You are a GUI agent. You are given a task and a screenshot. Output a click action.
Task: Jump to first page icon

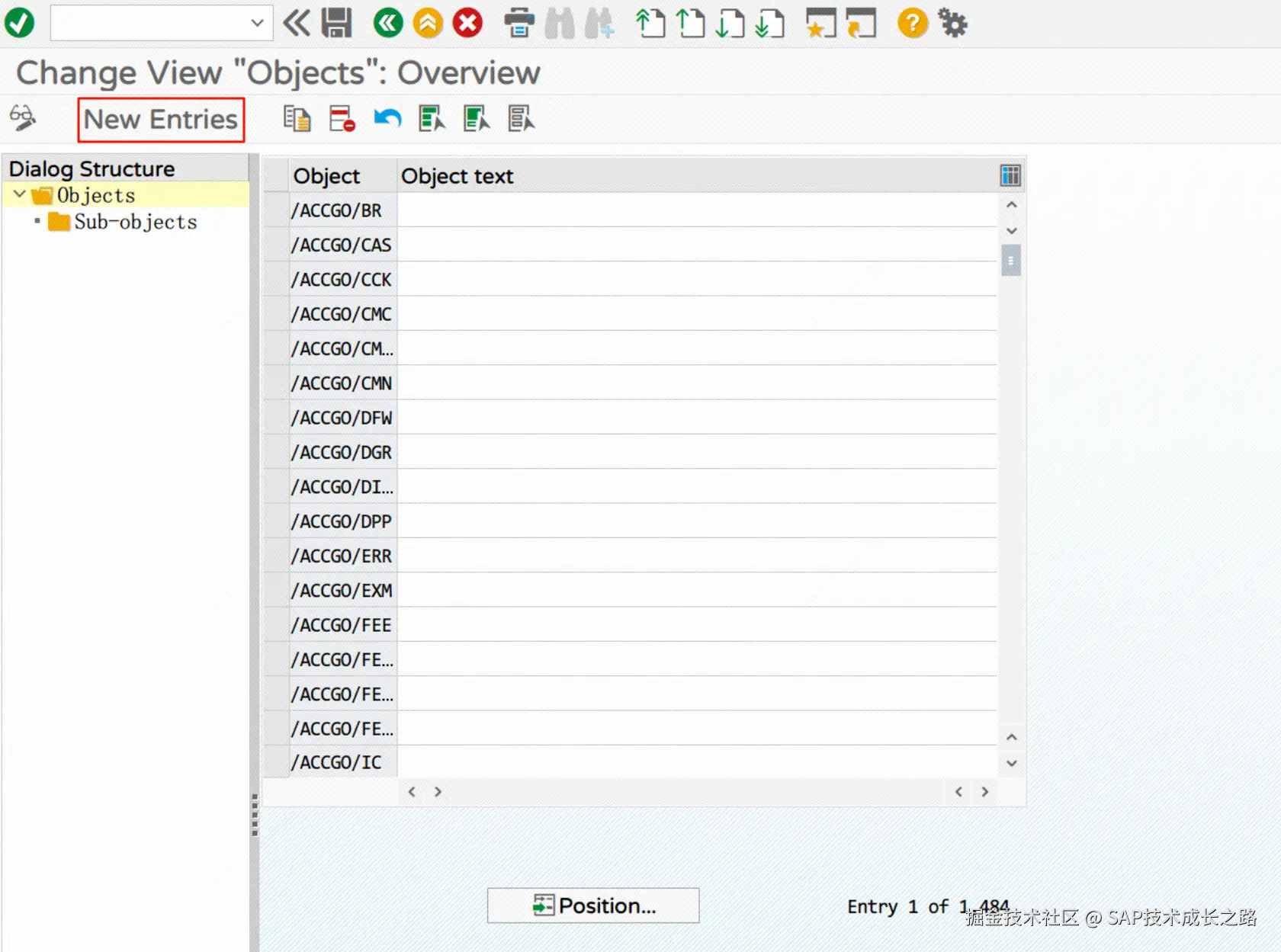pos(650,23)
